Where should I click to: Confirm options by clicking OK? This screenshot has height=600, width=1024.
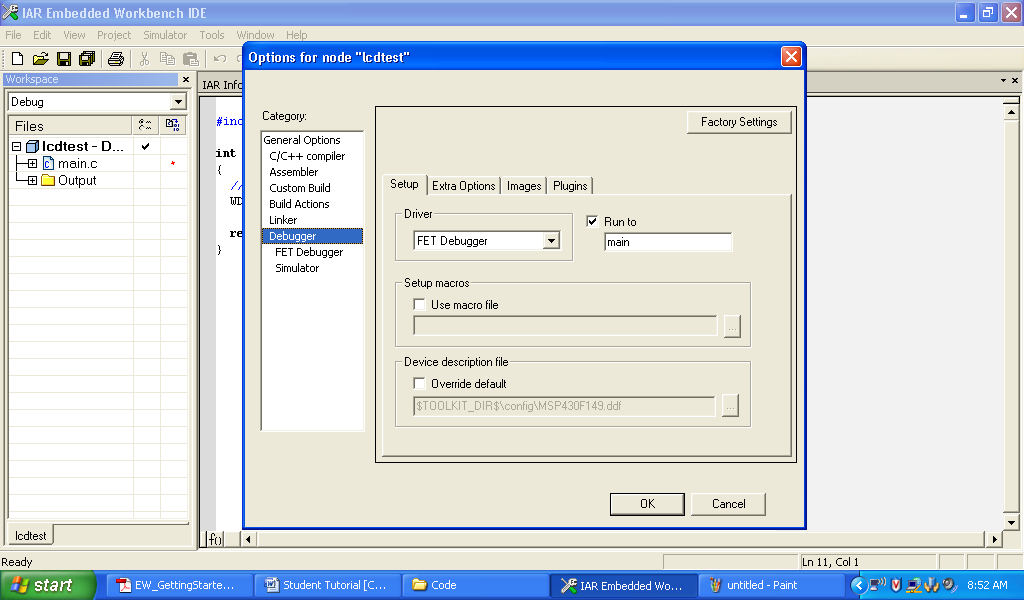click(646, 504)
